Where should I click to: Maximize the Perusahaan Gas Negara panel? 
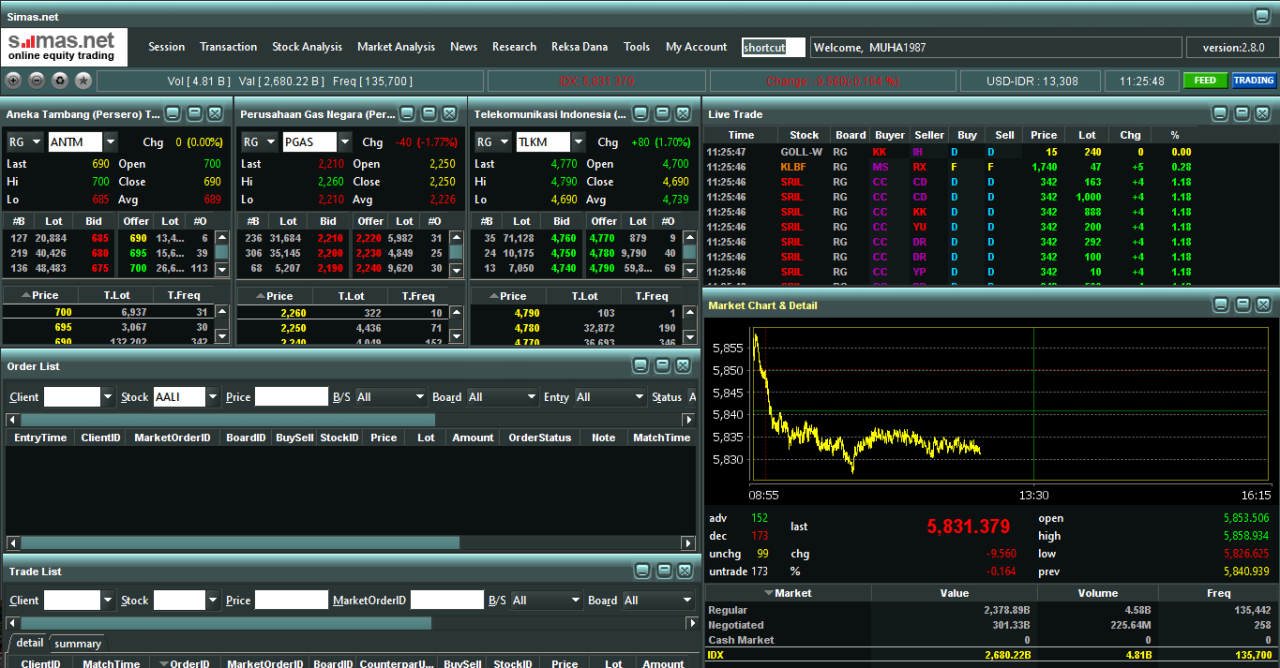[429, 114]
